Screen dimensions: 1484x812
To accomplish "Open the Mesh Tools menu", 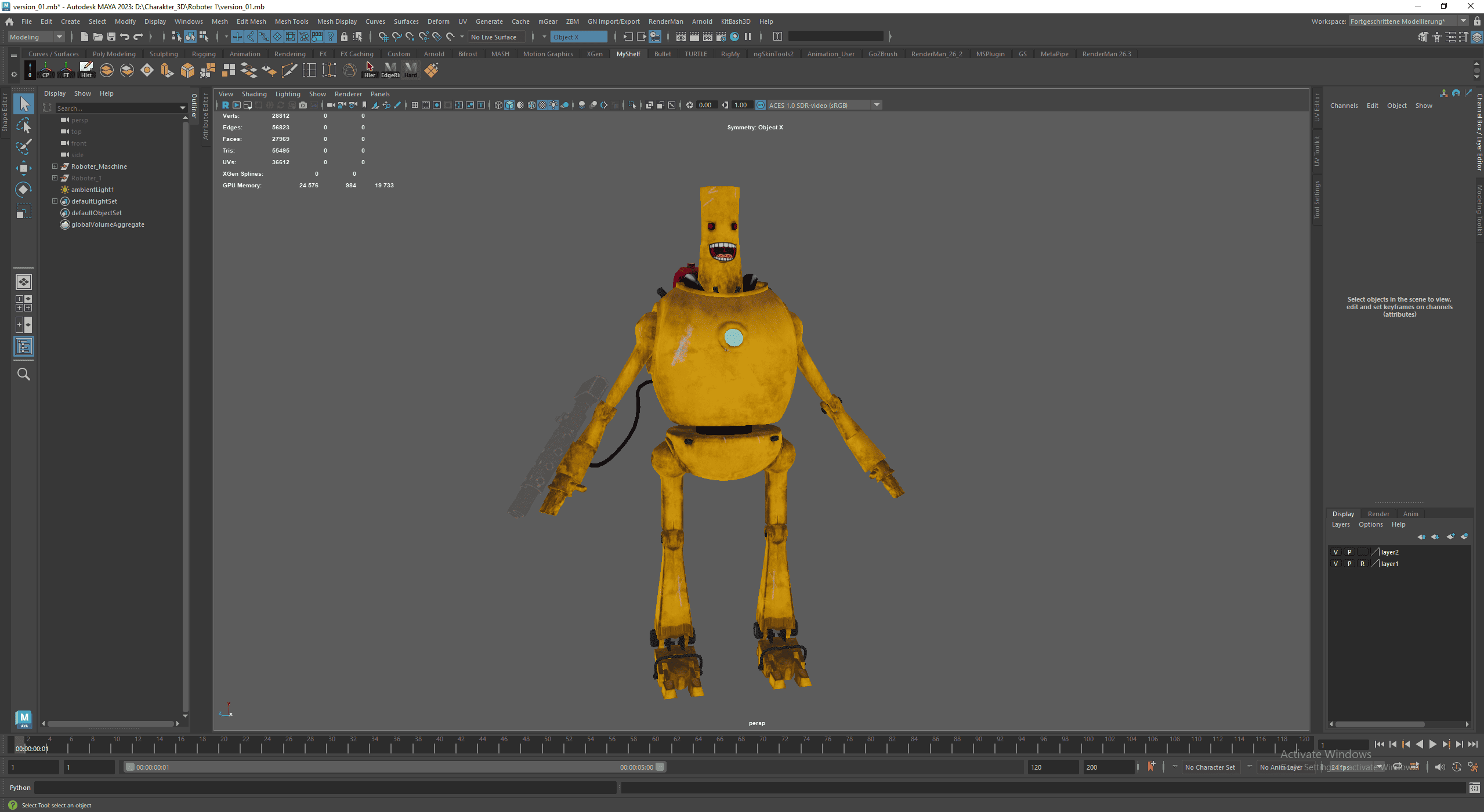I will (x=291, y=21).
